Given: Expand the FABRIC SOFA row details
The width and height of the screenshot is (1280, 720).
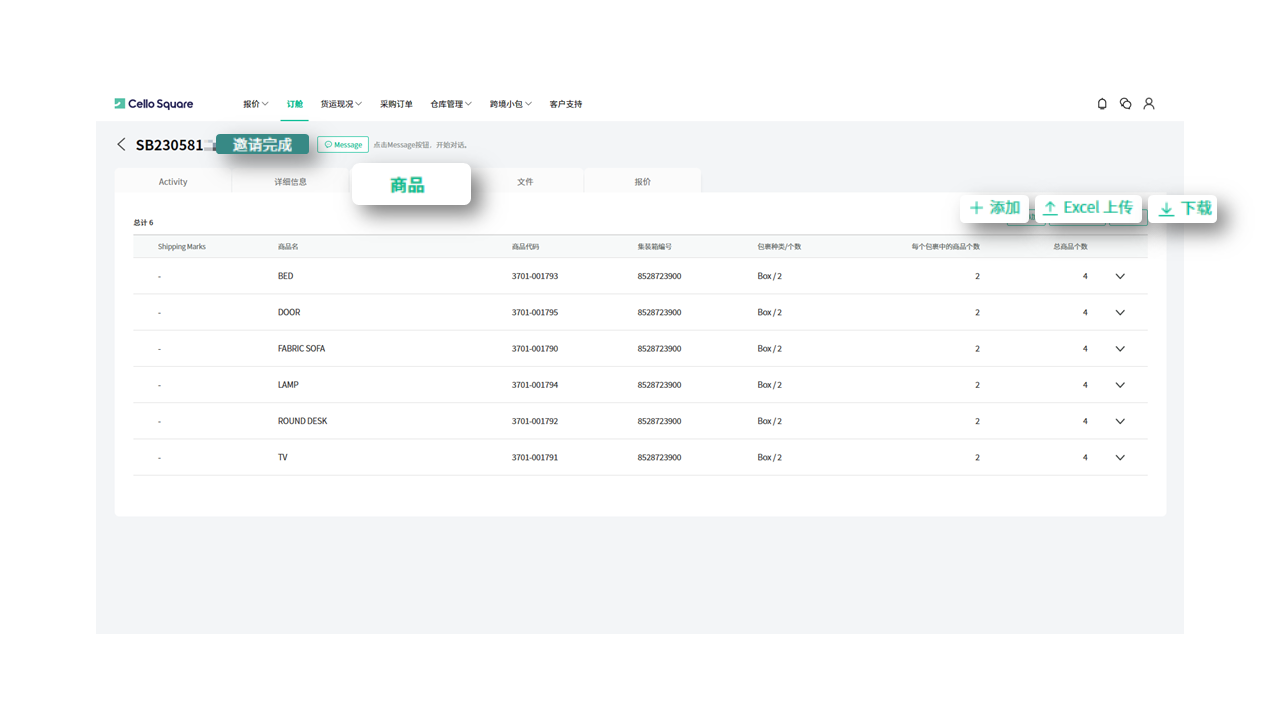Looking at the screenshot, I should point(1120,349).
